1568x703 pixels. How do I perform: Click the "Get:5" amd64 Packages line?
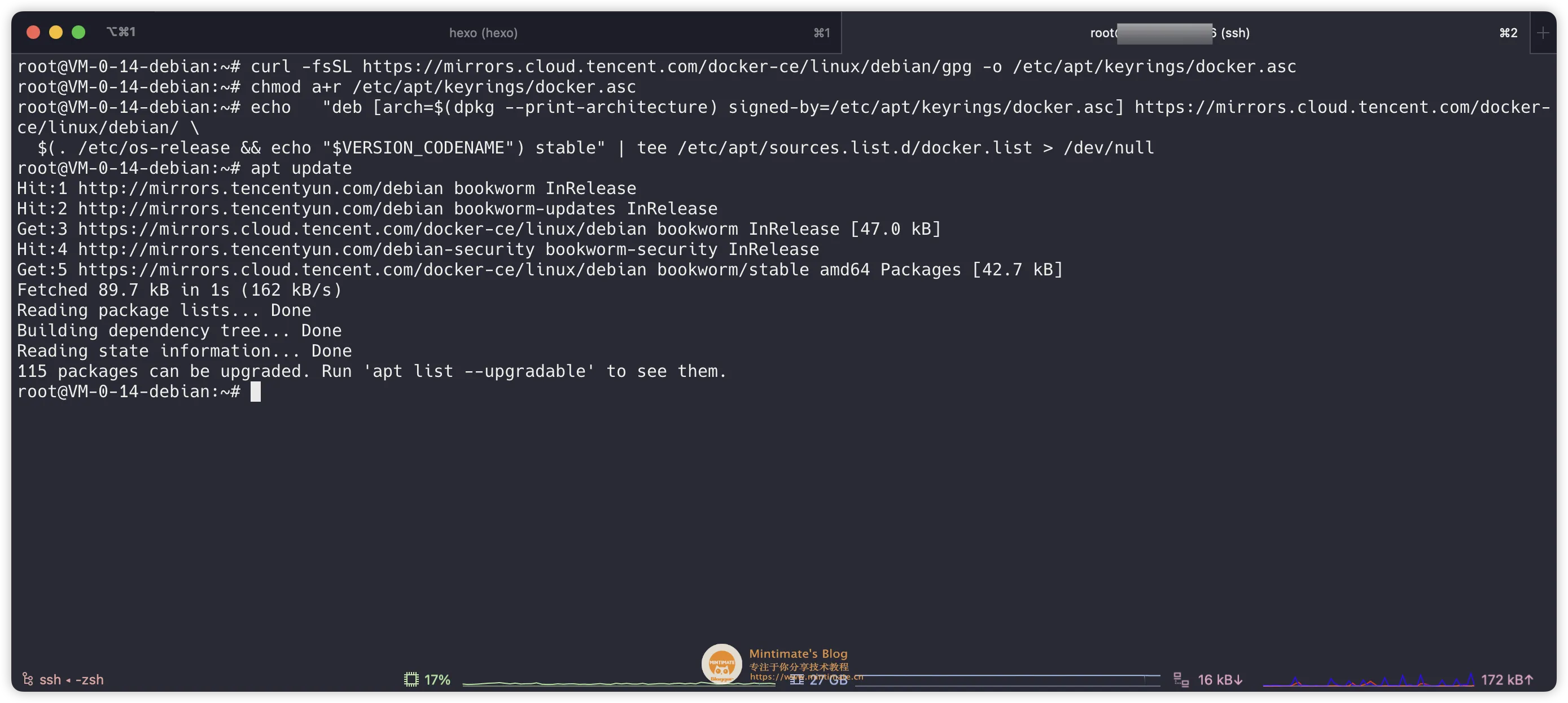click(x=540, y=269)
